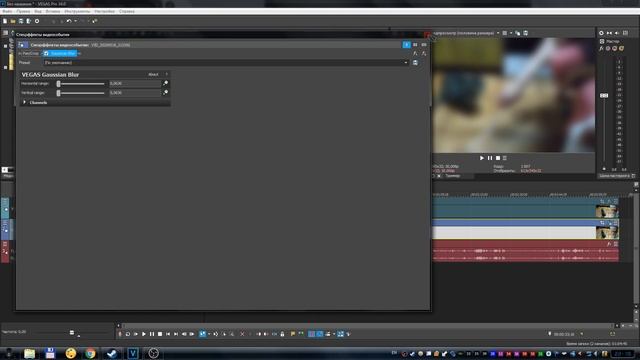Click the Undo arrow icon
Screen dimensions: 640x360
pos(69,21)
